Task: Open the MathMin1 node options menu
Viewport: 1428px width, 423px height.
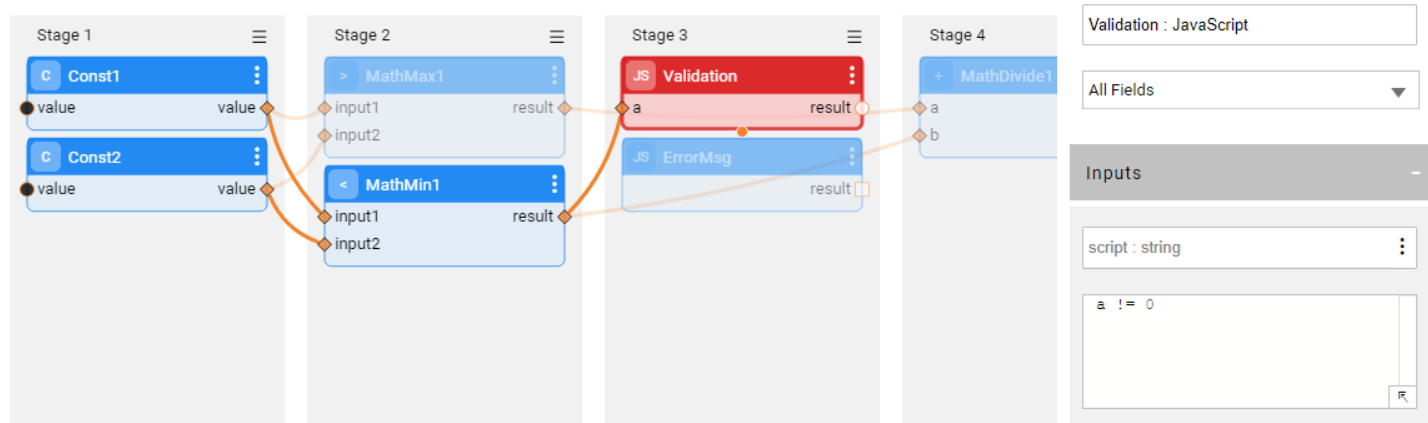Action: click(x=555, y=185)
